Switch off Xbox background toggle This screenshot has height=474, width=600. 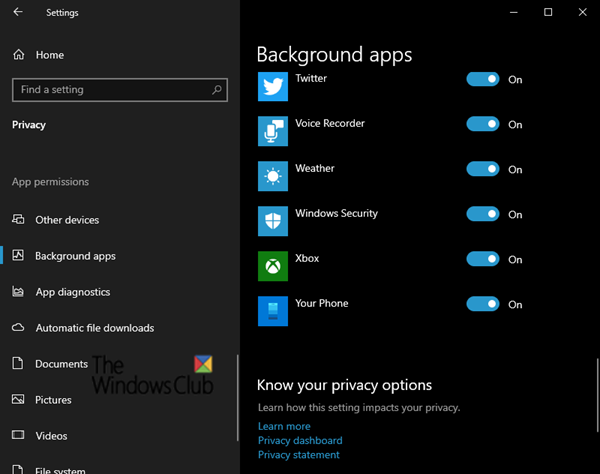coord(483,259)
